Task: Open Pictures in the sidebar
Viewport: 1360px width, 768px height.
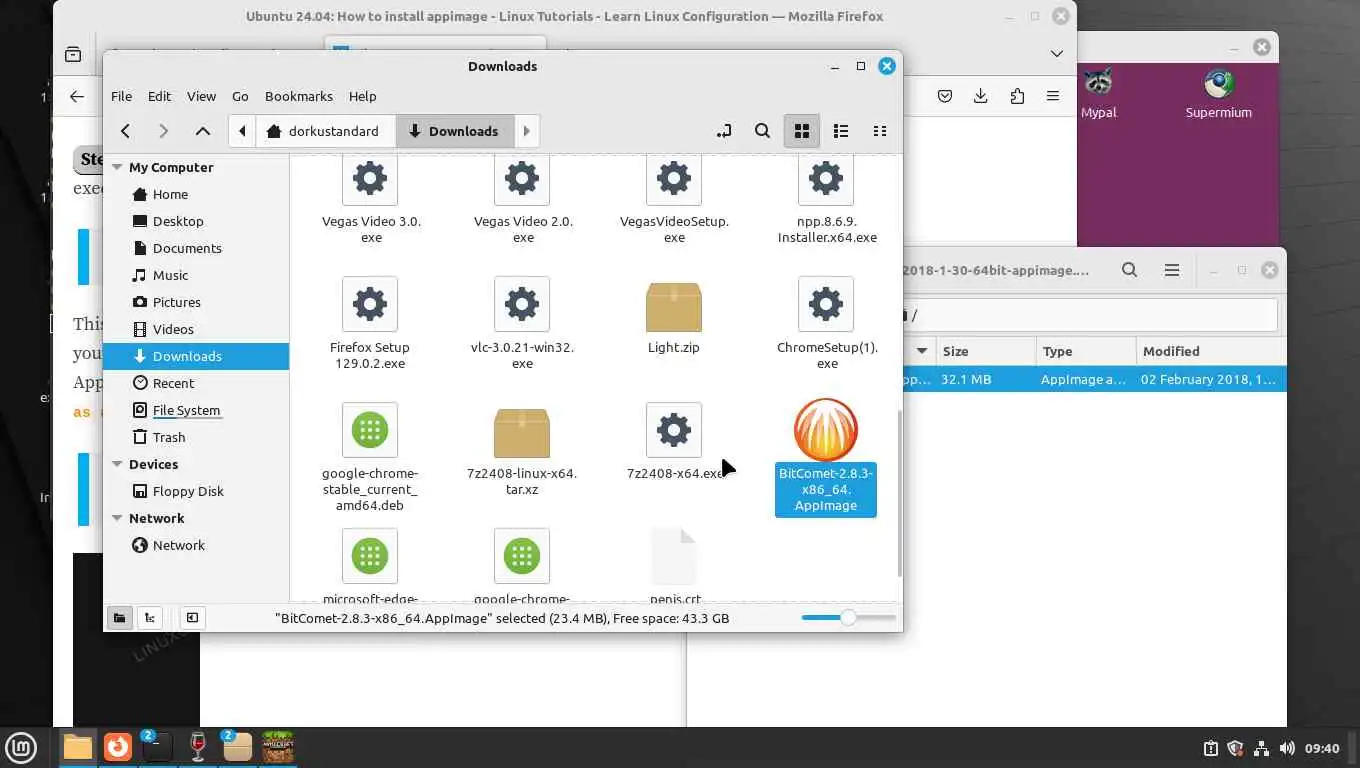Action: (x=196, y=302)
